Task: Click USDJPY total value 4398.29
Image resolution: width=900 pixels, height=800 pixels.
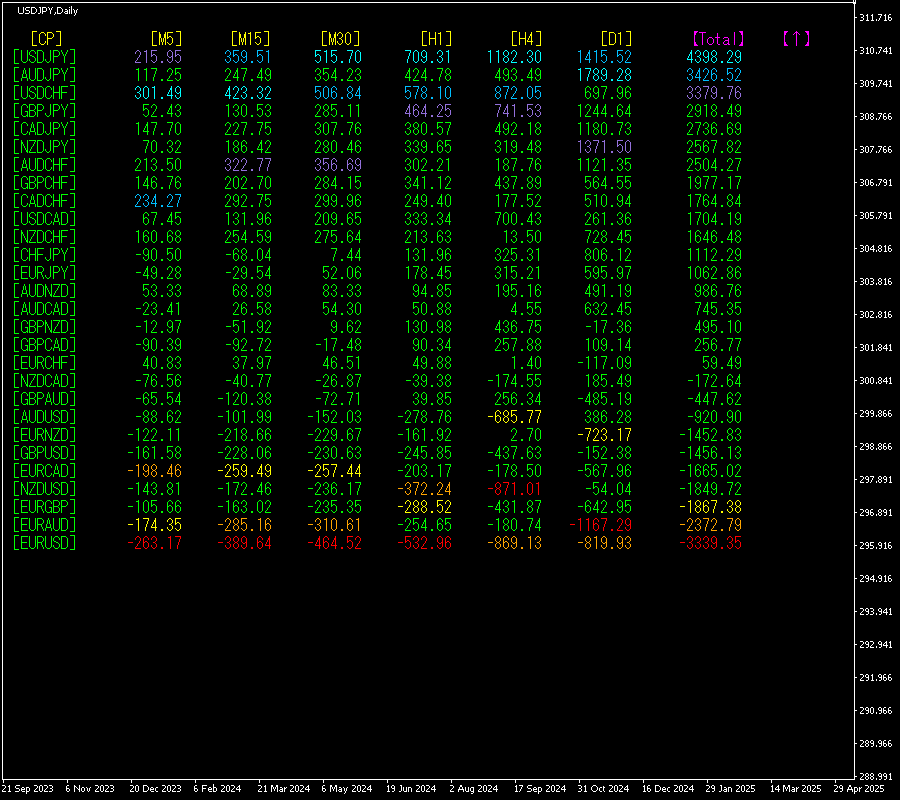Action: pos(714,57)
